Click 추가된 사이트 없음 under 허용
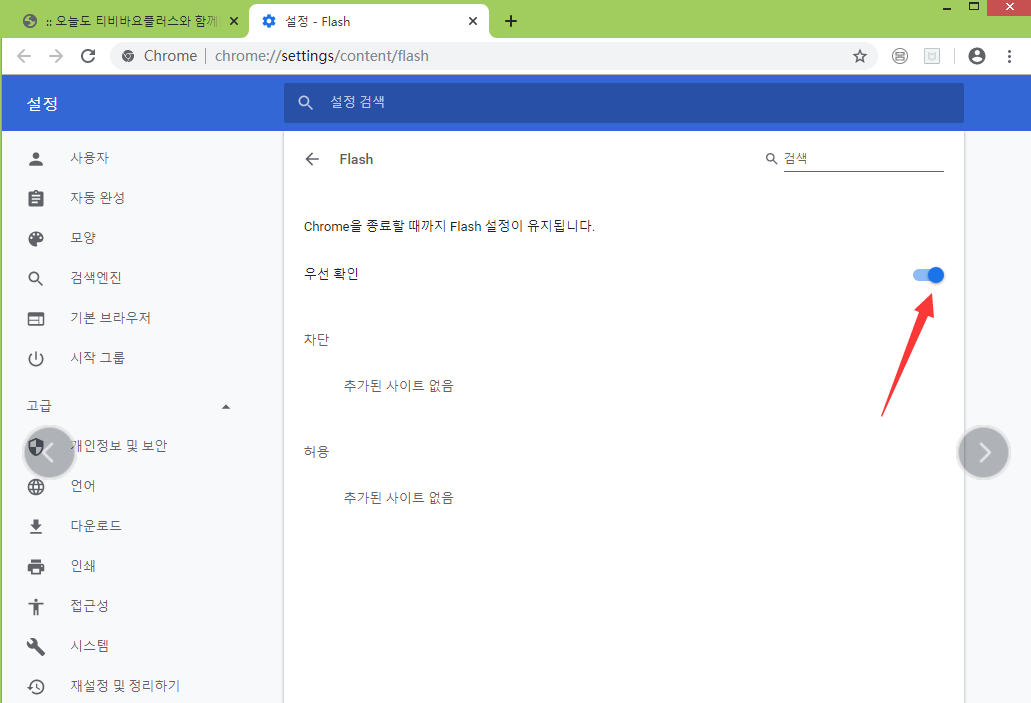This screenshot has width=1031, height=703. pos(398,498)
